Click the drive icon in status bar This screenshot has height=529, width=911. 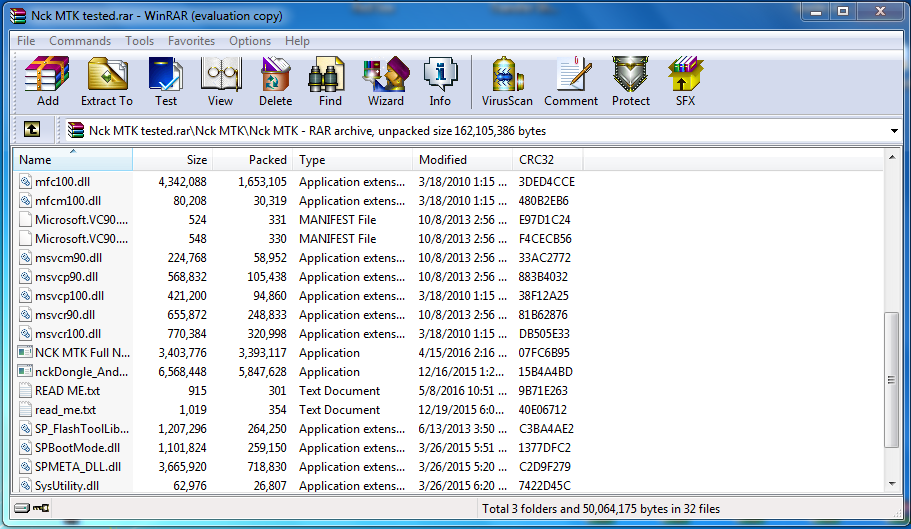point(21,508)
